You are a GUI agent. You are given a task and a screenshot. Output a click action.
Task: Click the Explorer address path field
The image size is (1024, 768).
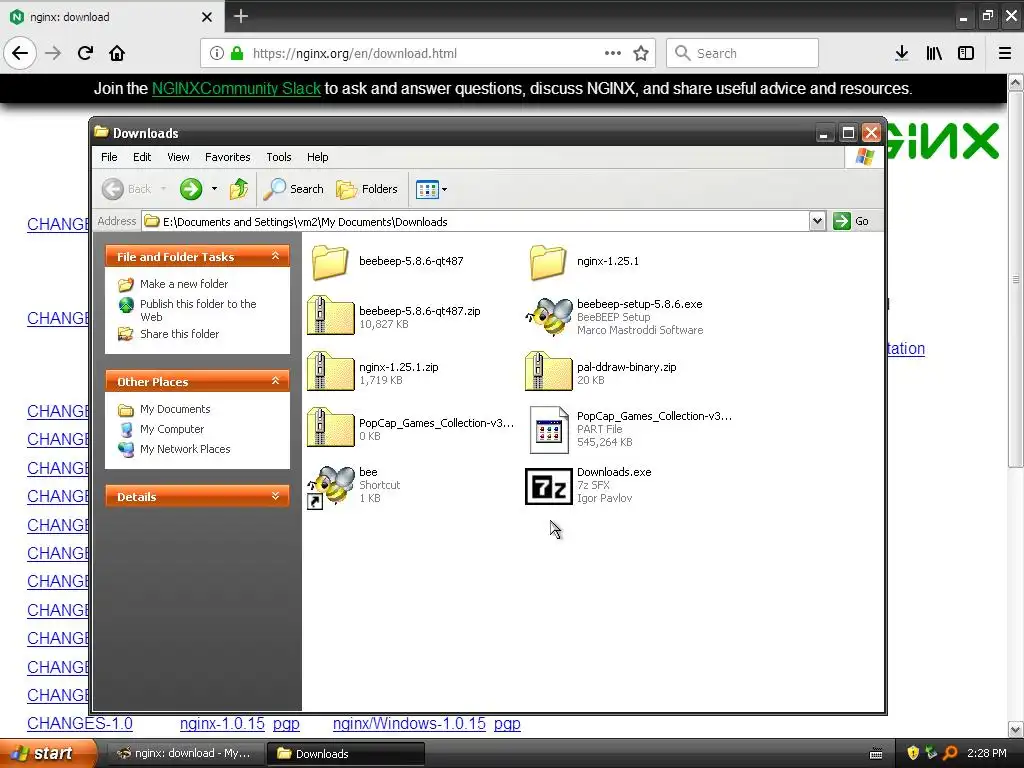(475, 221)
